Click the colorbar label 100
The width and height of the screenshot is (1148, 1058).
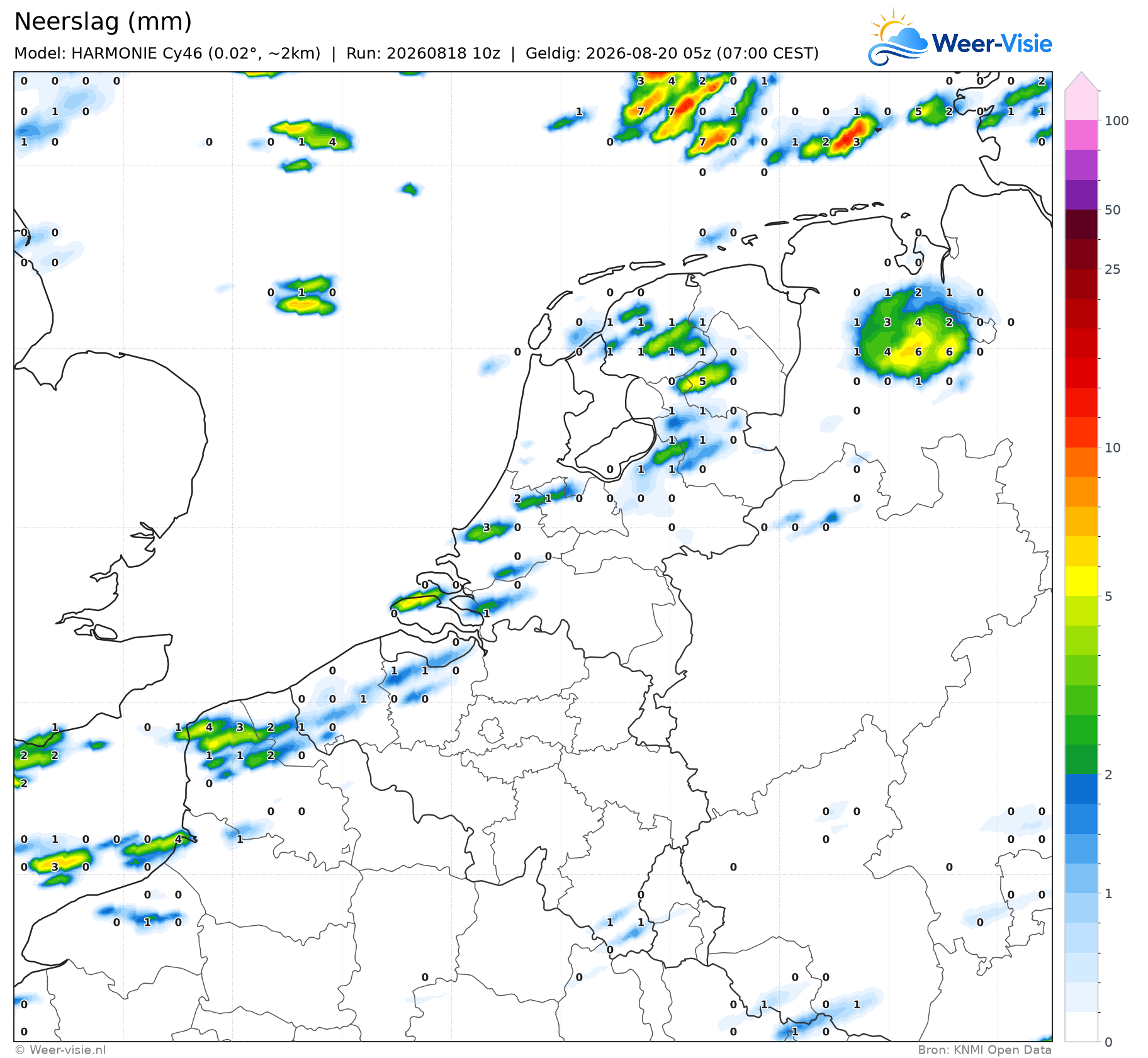click(x=1117, y=121)
